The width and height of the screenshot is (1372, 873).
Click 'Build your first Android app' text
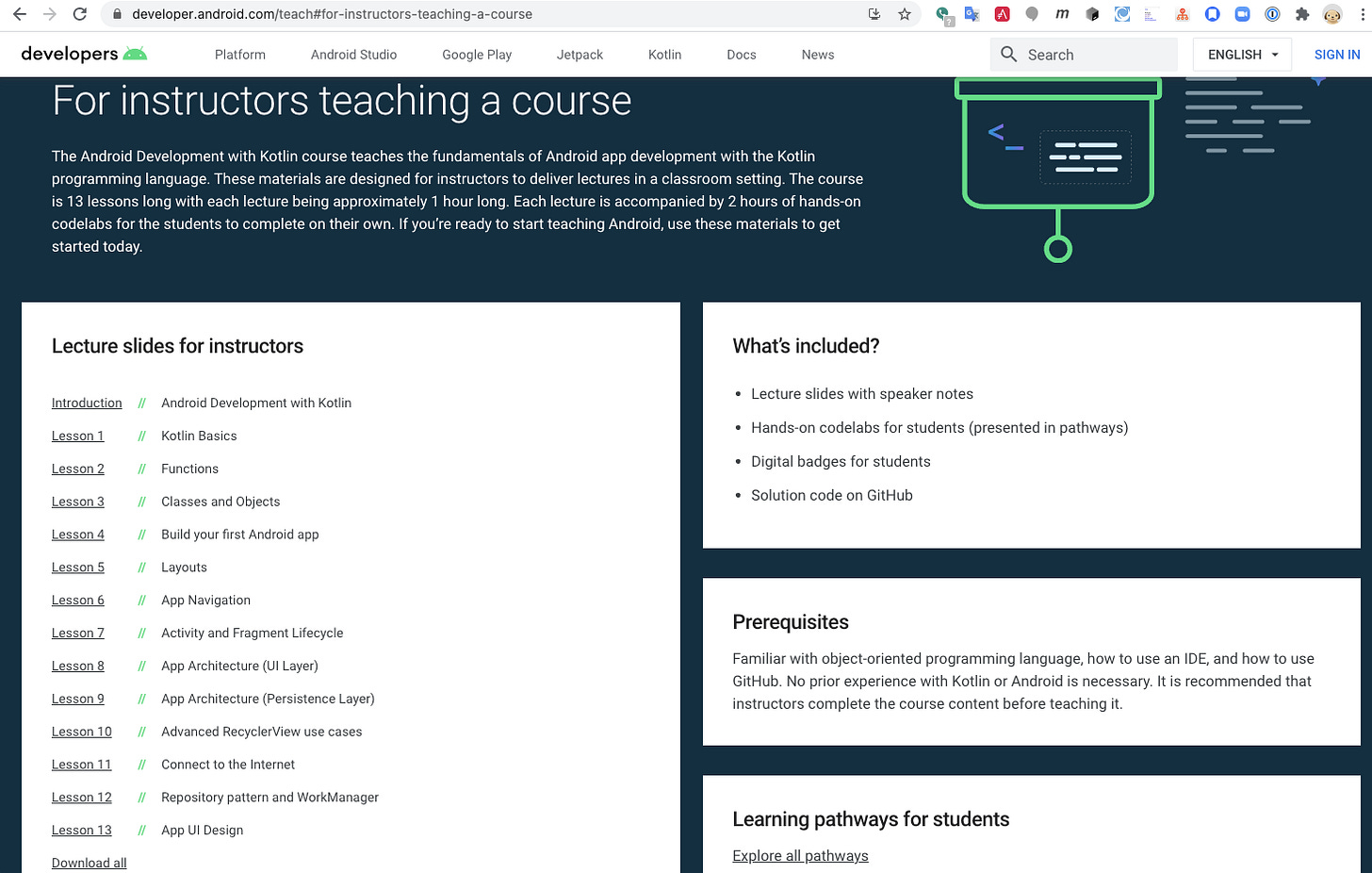point(240,535)
